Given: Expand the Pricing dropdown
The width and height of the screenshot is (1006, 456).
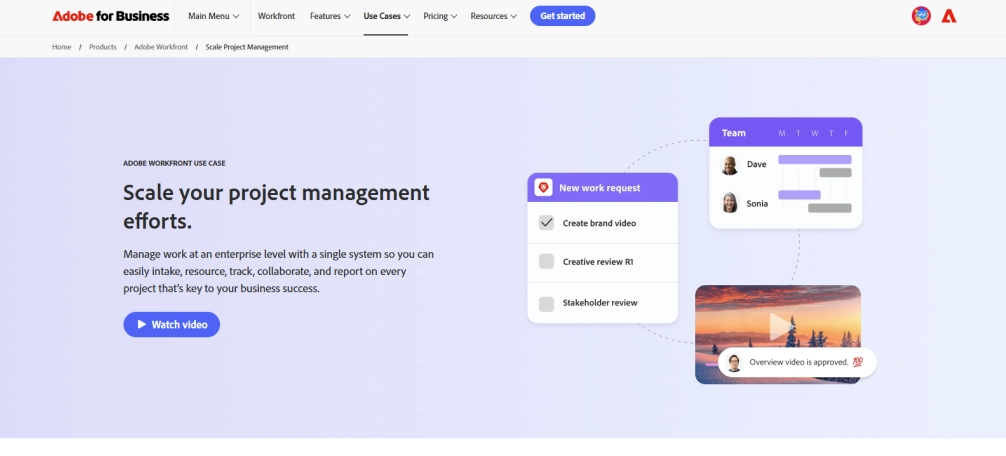Looking at the screenshot, I should tap(440, 16).
